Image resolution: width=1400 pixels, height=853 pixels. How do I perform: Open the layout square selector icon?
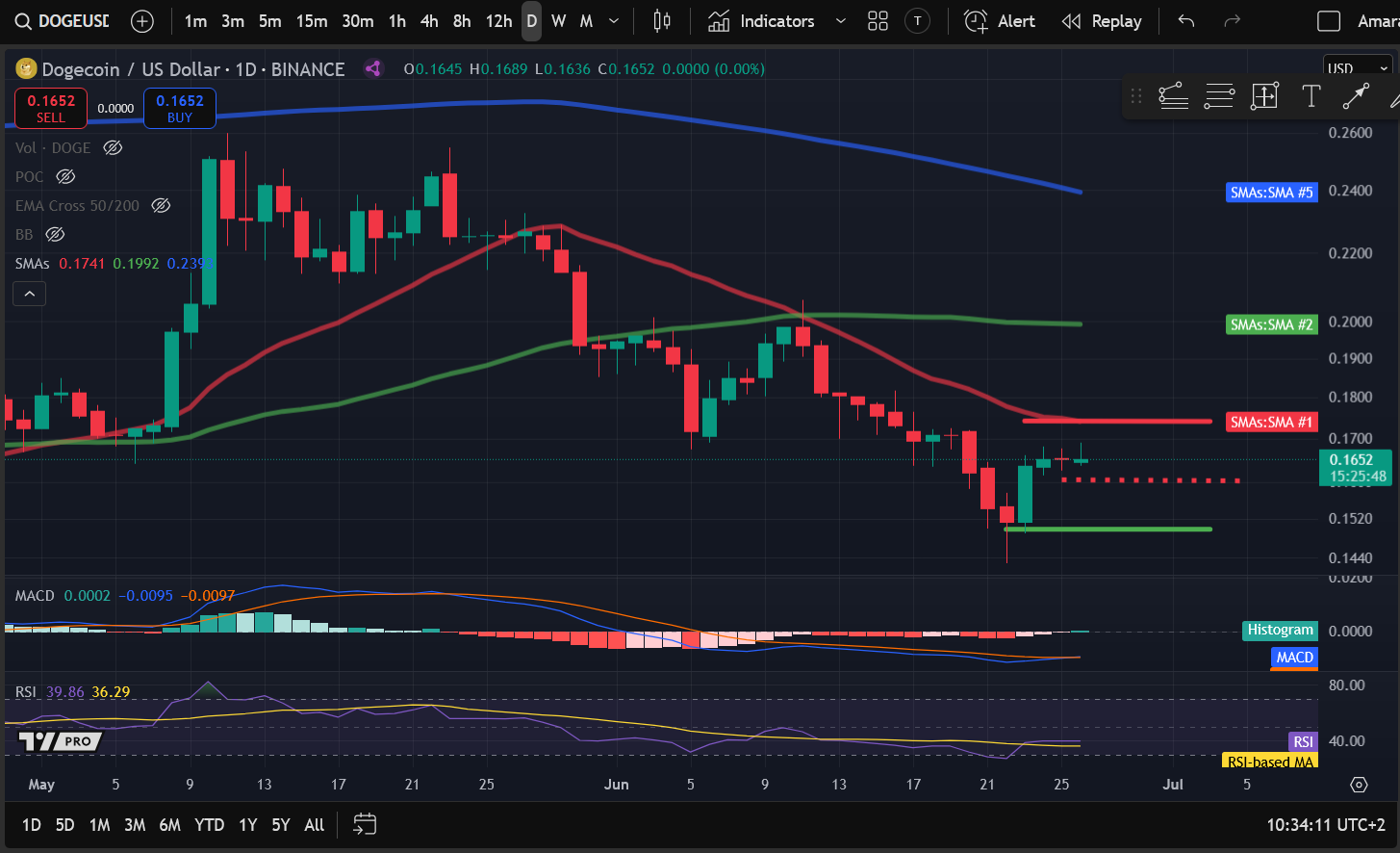point(1329,21)
